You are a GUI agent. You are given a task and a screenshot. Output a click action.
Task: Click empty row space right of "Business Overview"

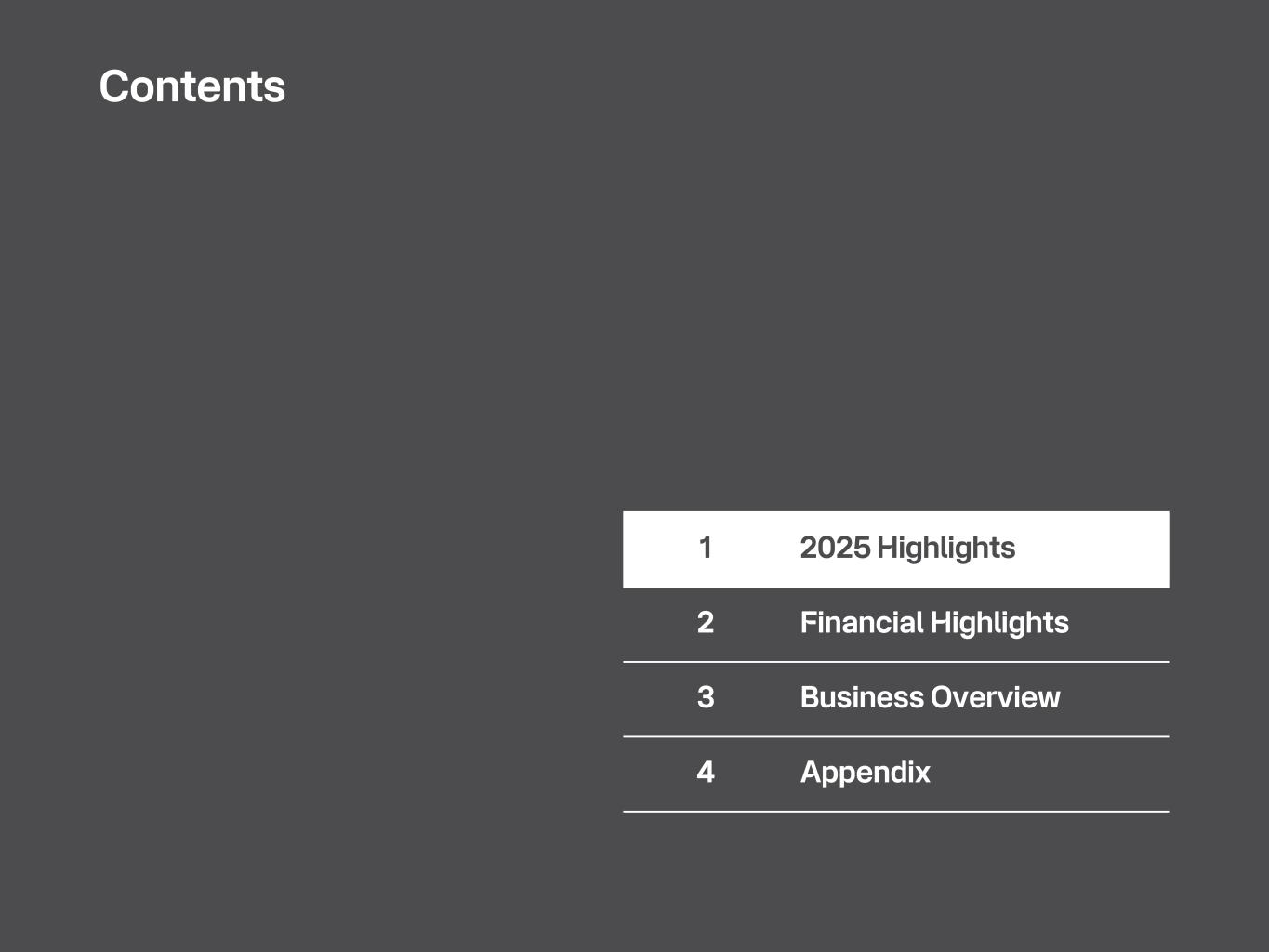pos(1116,697)
